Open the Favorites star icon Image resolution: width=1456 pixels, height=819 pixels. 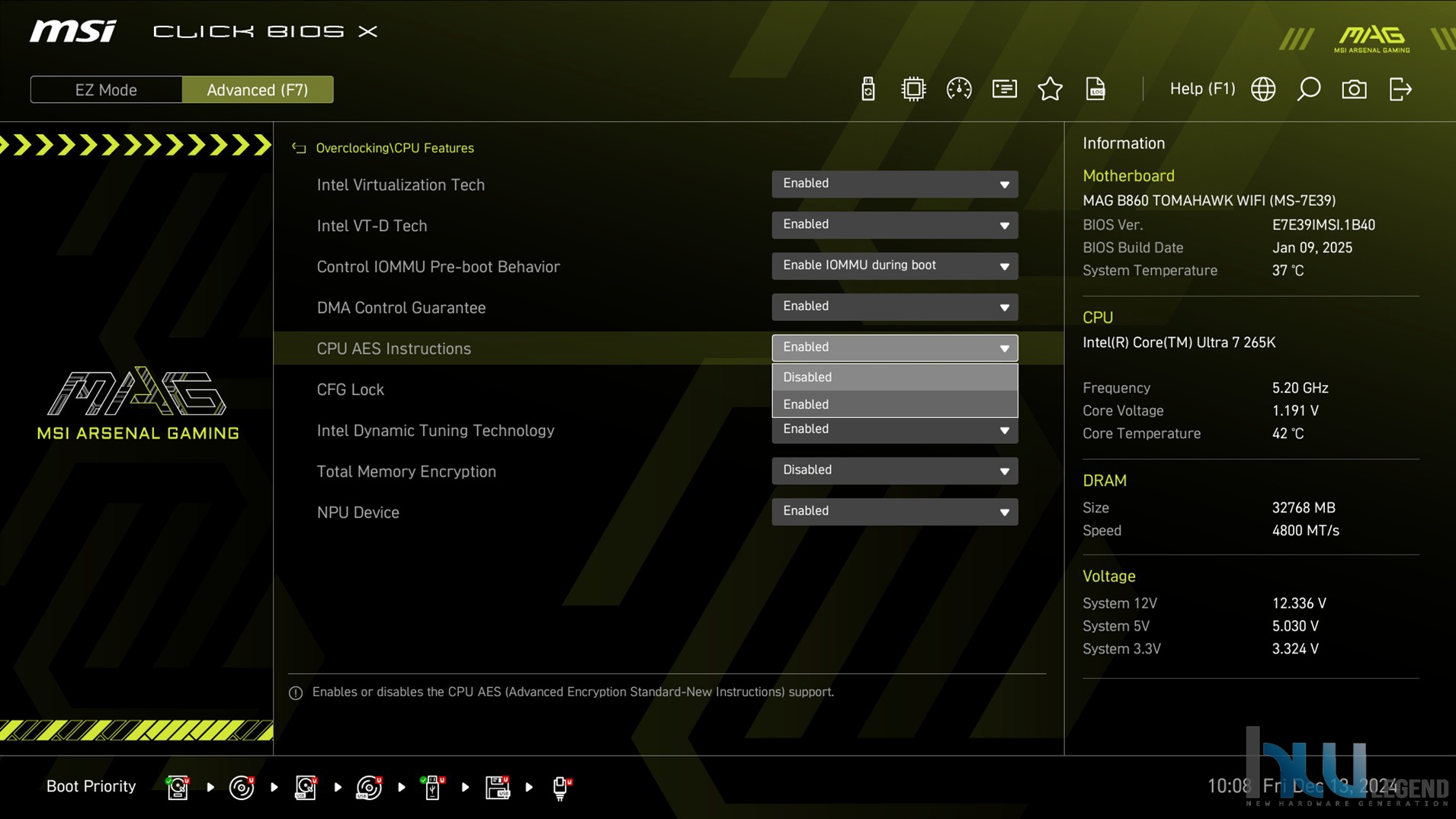pyautogui.click(x=1050, y=89)
